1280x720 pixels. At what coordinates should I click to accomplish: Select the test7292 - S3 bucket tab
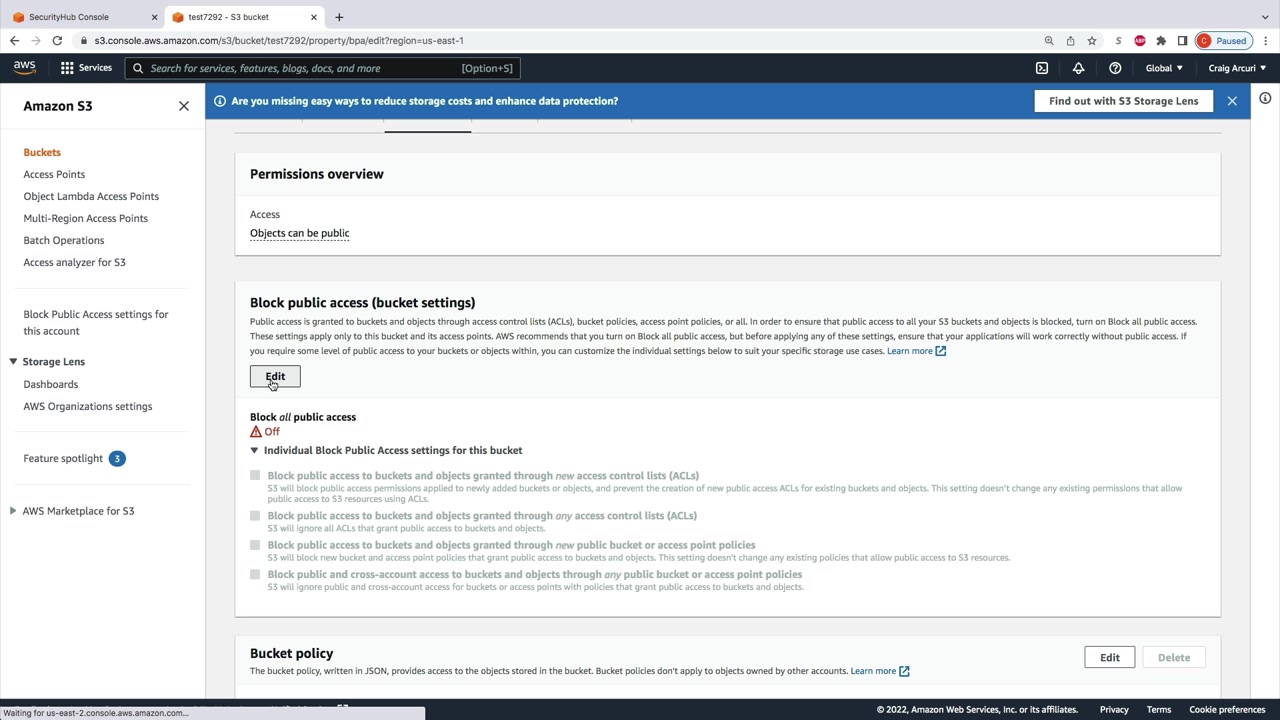tap(245, 17)
